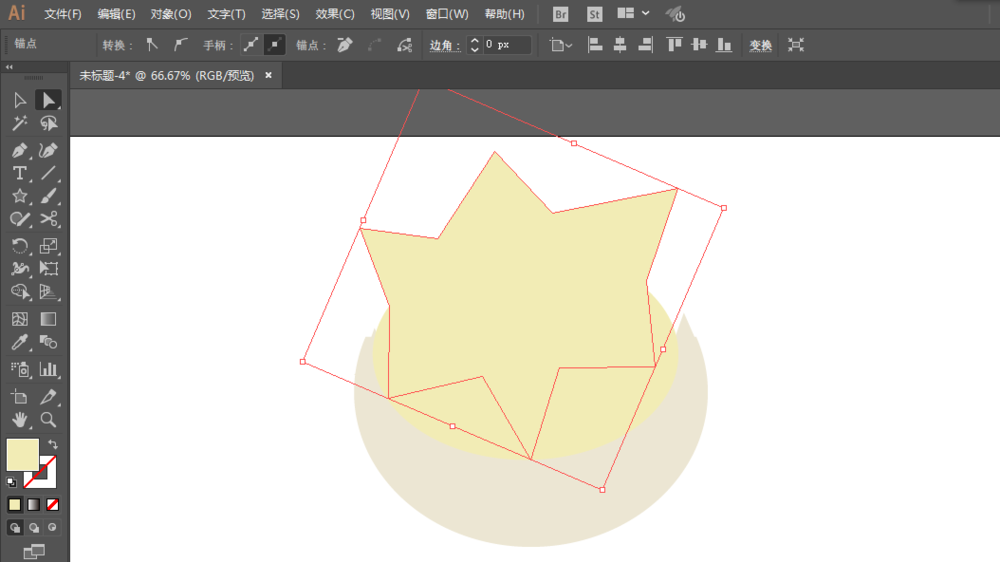Select the Zoom tool
The image size is (1000, 562).
(x=48, y=420)
